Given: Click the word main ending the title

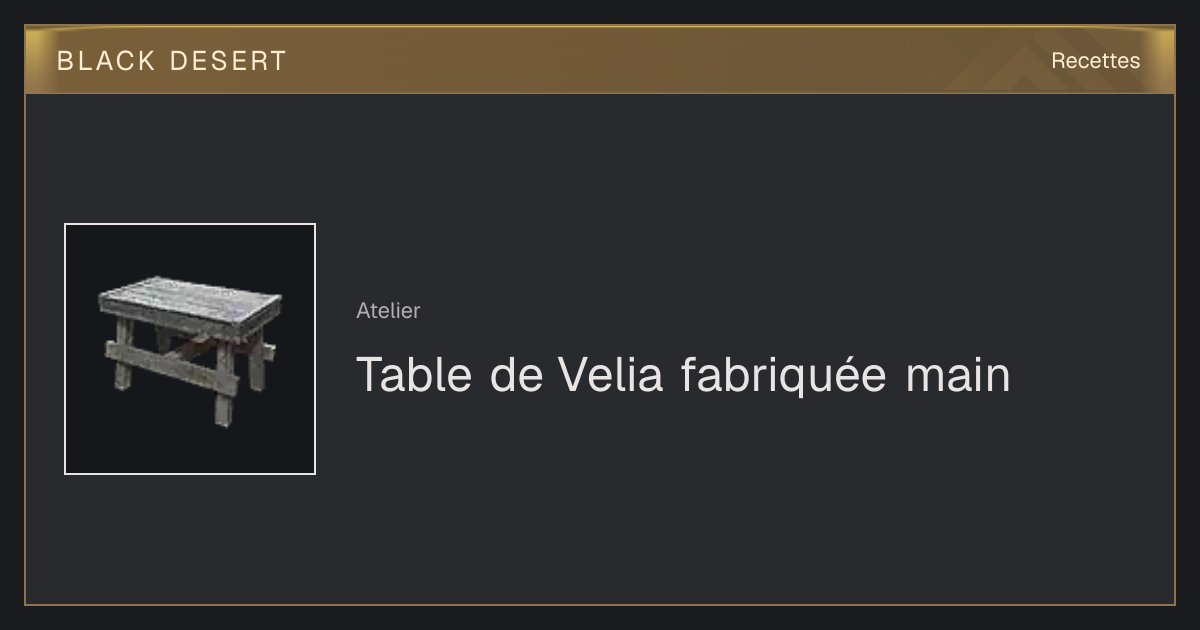Looking at the screenshot, I should tap(958, 375).
